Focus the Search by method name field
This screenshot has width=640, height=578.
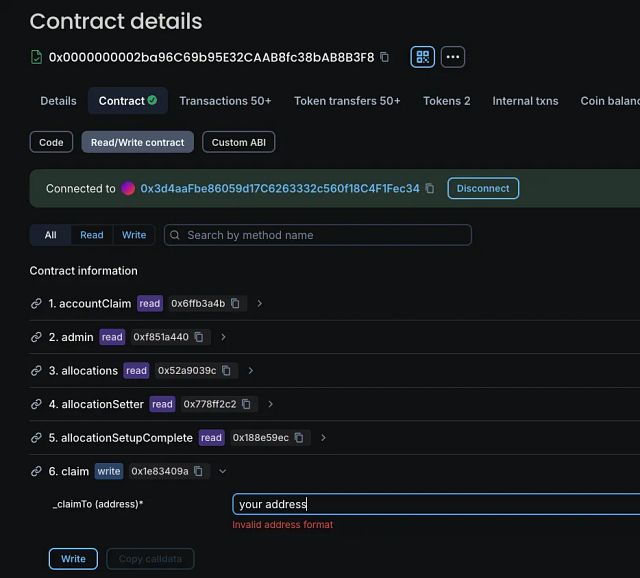pyautogui.click(x=320, y=235)
